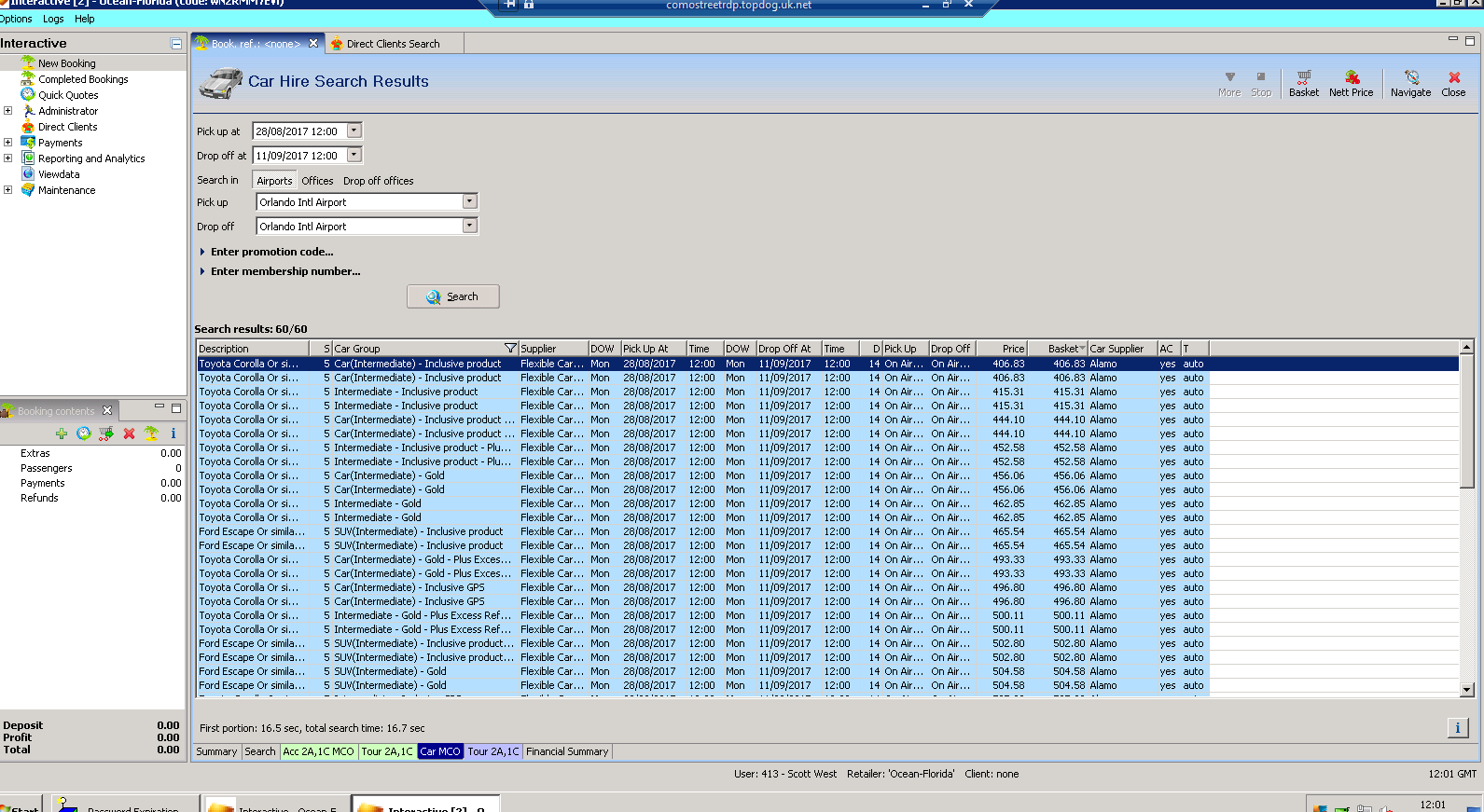1484x812 pixels.
Task: Switch to Acc 2A,1C MCO tab
Action: pos(318,751)
